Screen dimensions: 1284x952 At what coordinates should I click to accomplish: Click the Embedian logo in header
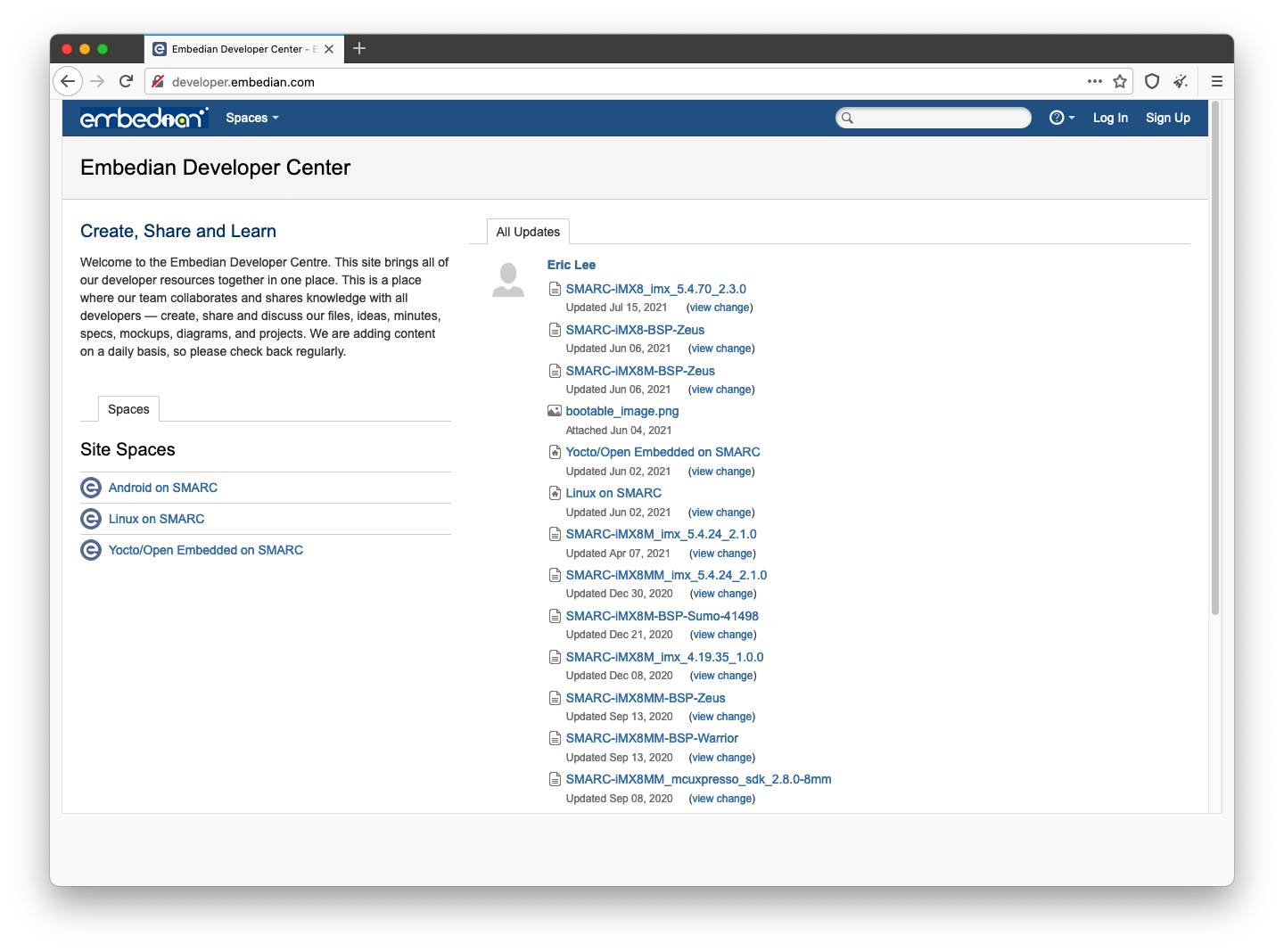click(x=144, y=118)
